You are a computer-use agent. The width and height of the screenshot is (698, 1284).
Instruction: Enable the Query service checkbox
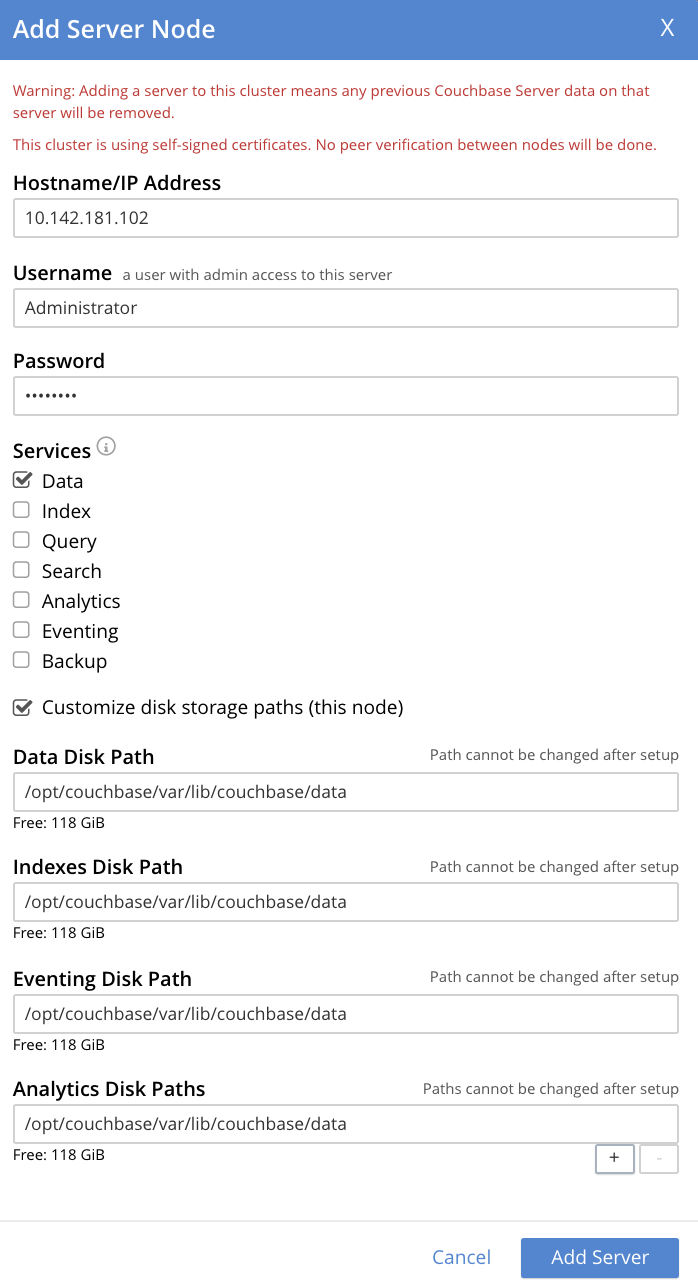pos(21,540)
